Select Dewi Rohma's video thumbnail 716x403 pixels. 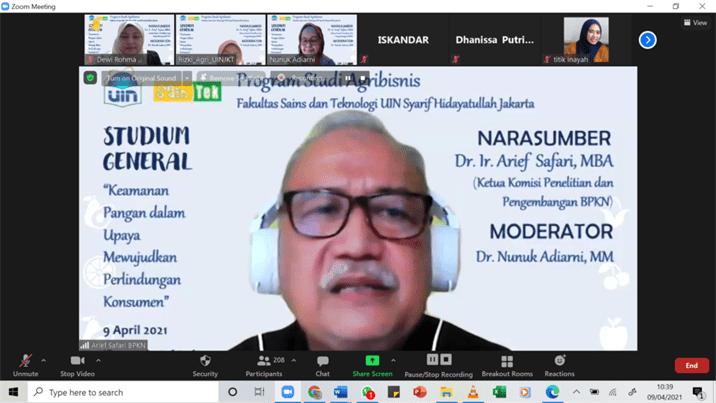coord(129,40)
